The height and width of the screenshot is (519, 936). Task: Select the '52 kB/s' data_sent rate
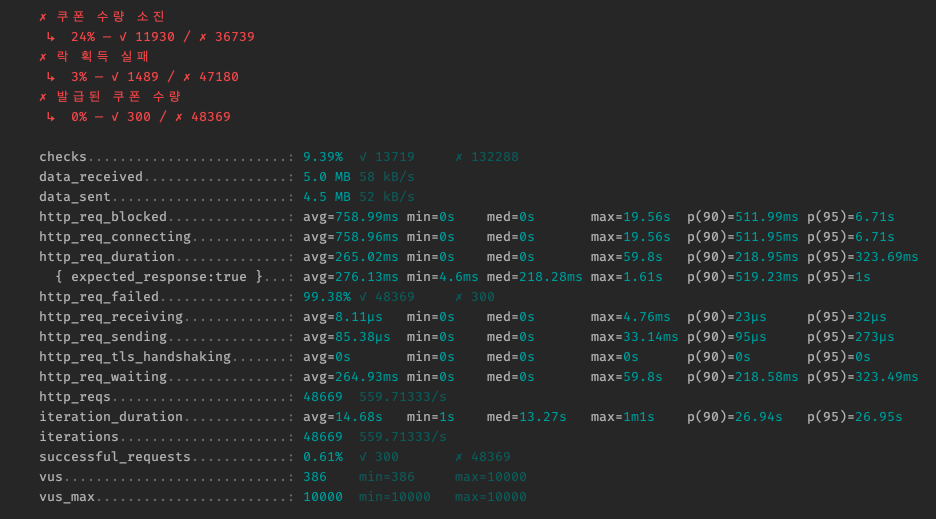(387, 197)
